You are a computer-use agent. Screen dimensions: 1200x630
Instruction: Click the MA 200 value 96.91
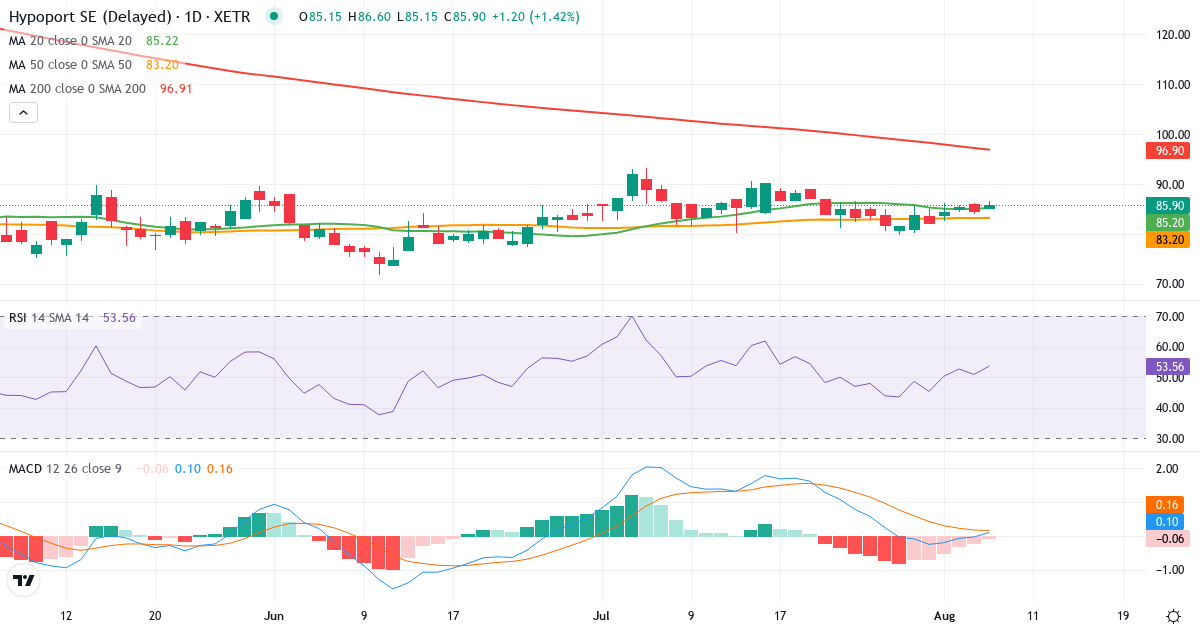pyautogui.click(x=175, y=89)
